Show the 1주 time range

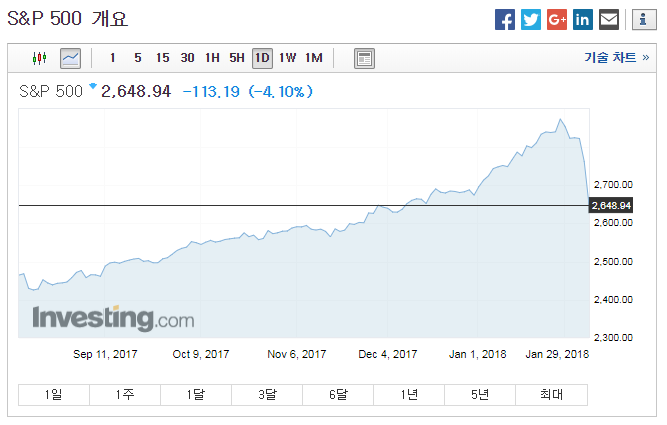(125, 395)
